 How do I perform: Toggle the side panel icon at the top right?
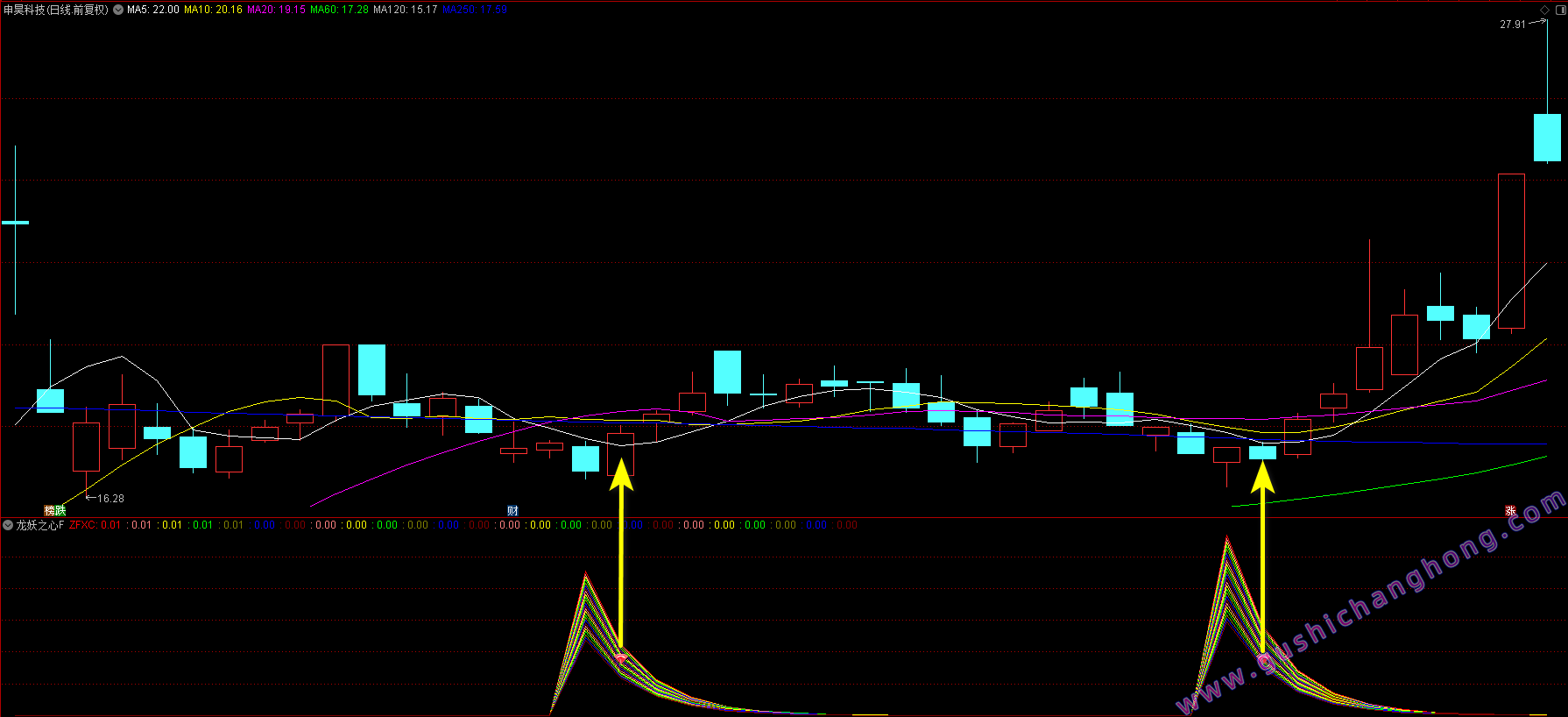coord(1560,10)
